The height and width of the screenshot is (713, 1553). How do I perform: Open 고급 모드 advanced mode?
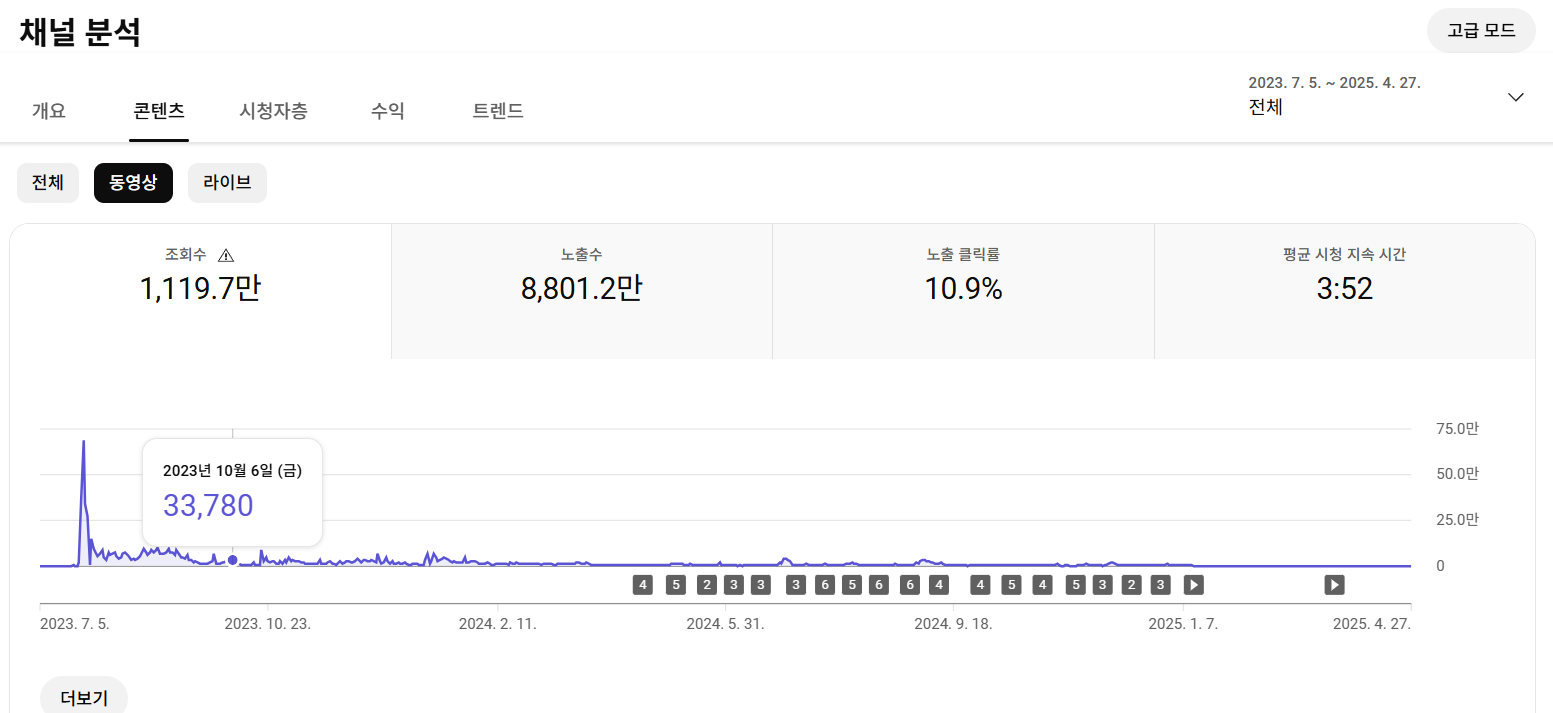[1480, 30]
